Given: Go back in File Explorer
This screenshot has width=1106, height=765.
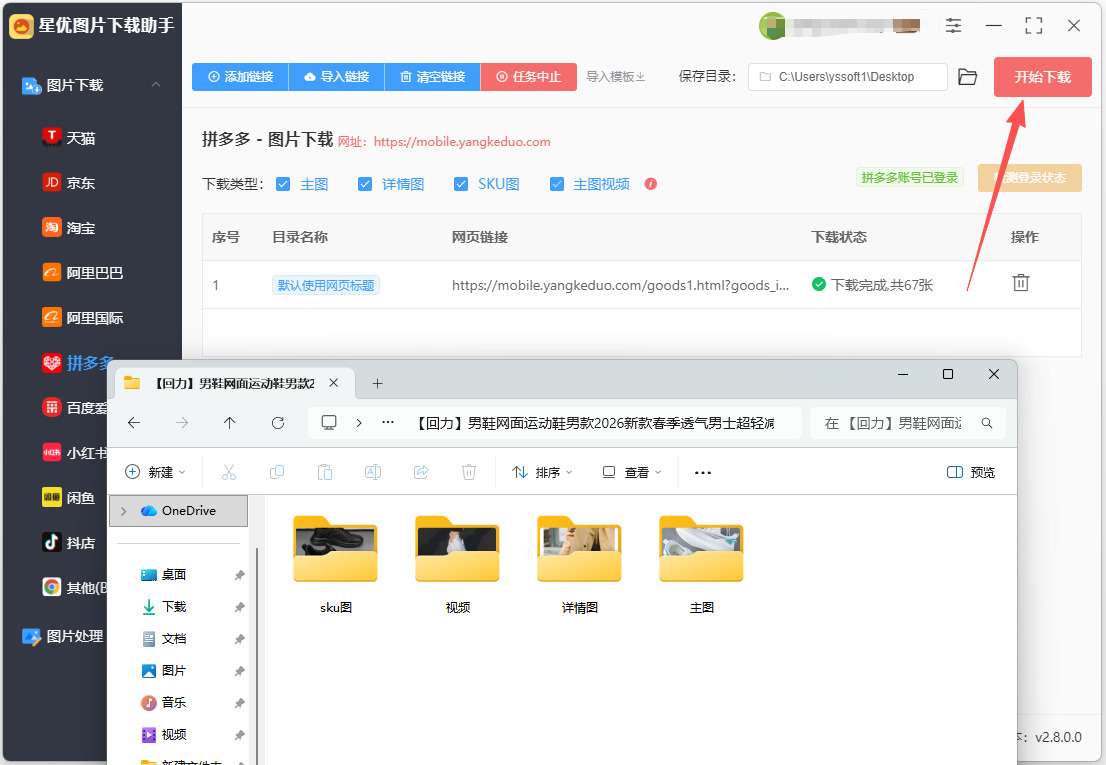Looking at the screenshot, I should tap(134, 423).
